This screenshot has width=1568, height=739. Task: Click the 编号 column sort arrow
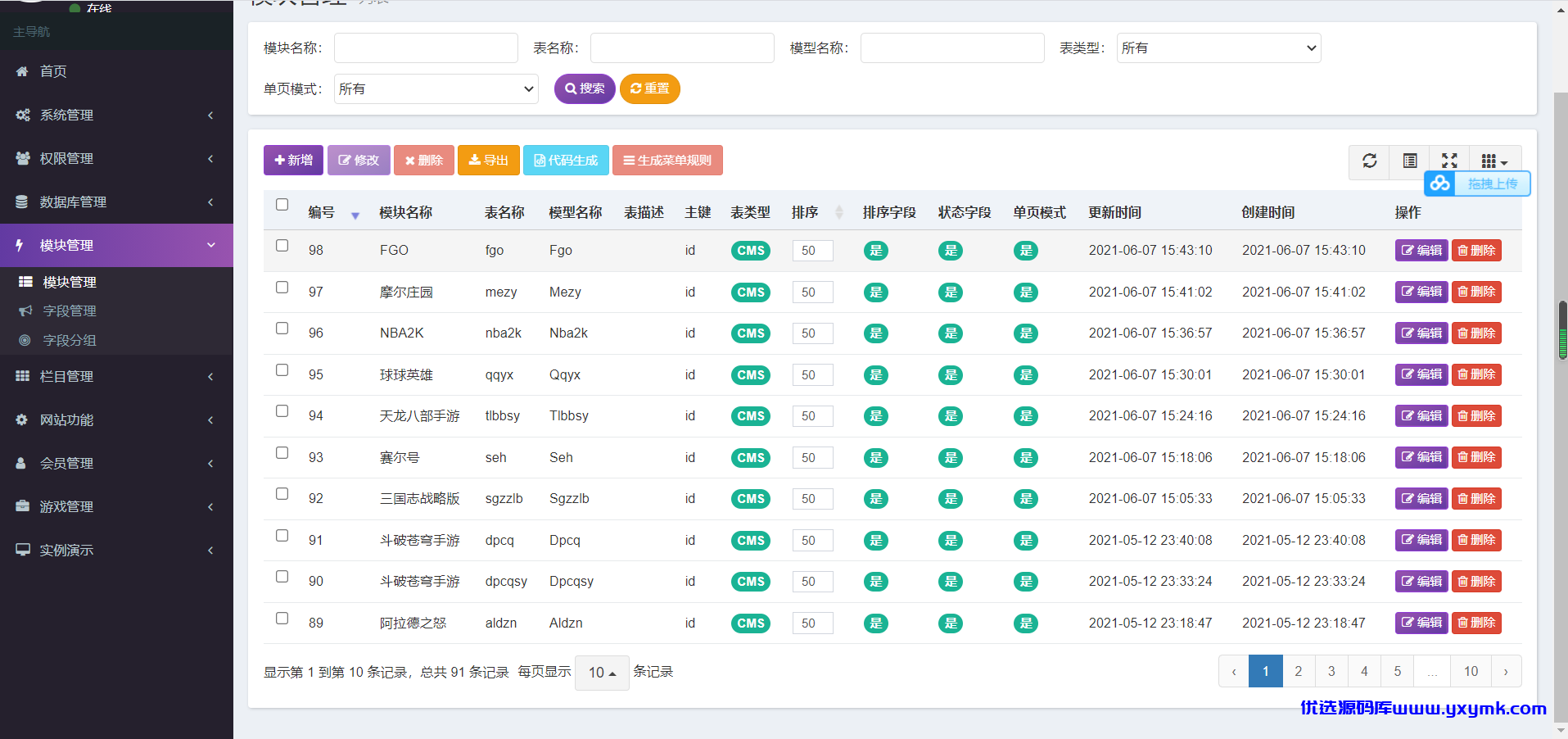point(355,215)
